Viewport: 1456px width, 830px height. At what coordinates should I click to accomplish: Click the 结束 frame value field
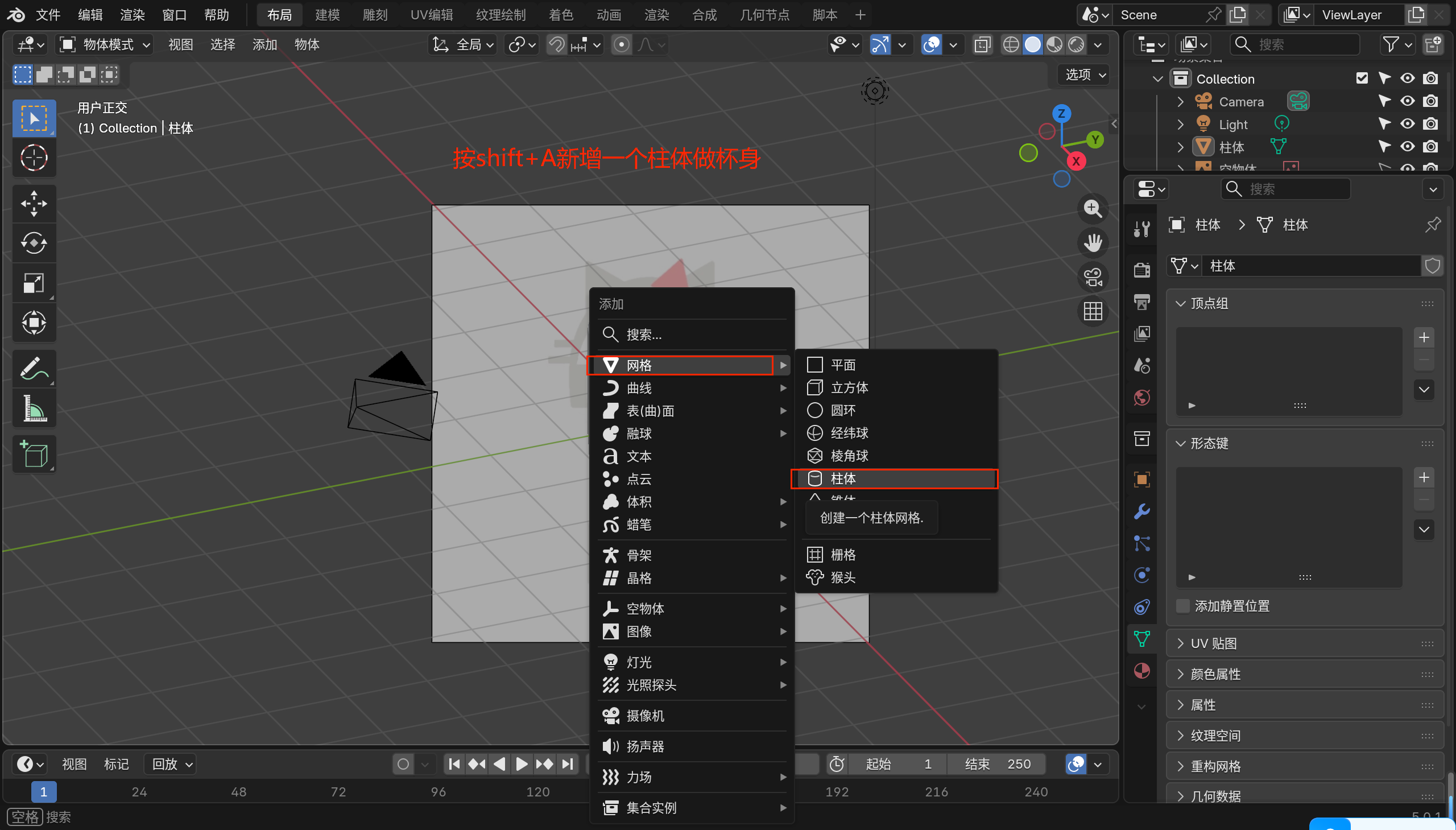click(997, 764)
